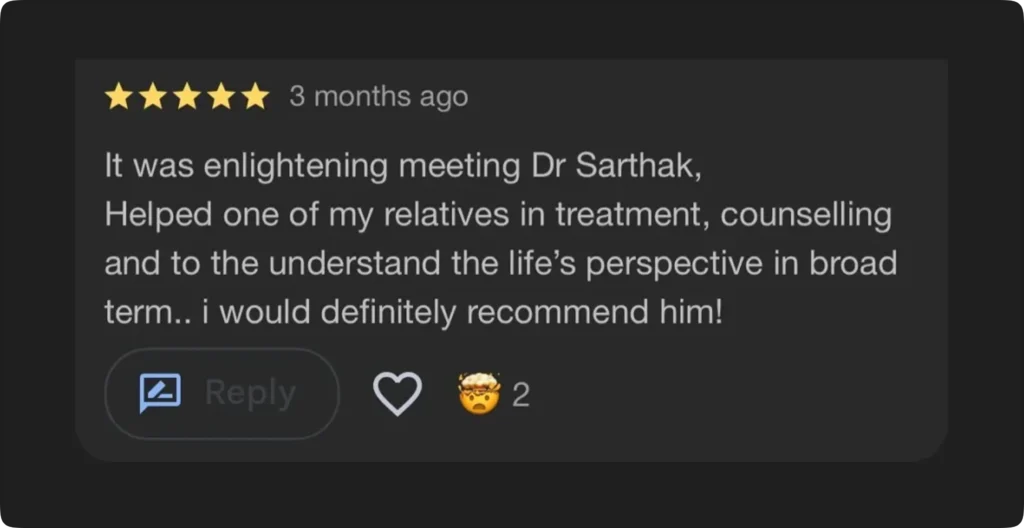Tap the exploding head emoji reaction
This screenshot has height=528, width=1024.
pyautogui.click(x=478, y=393)
